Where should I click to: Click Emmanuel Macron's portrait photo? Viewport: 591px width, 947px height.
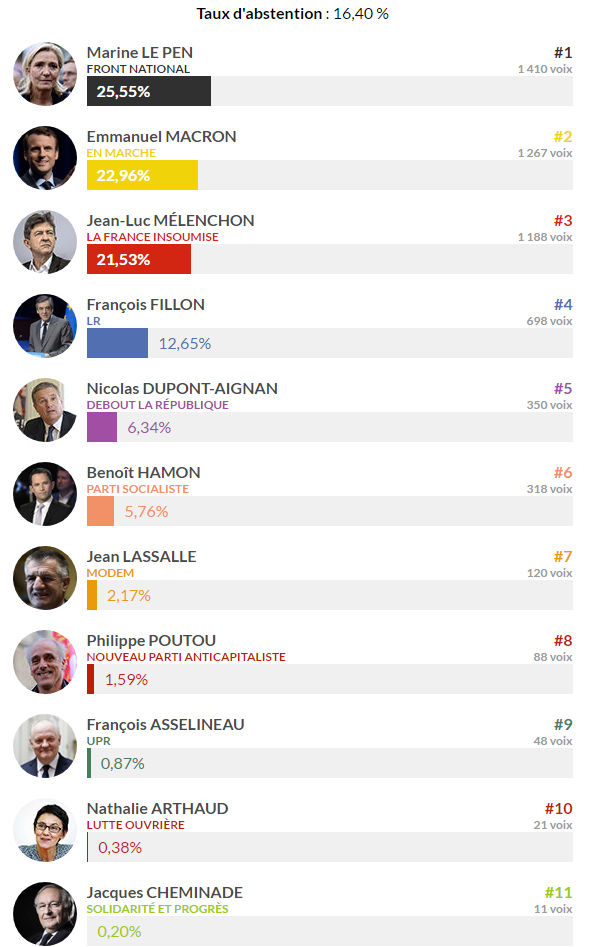[x=45, y=158]
